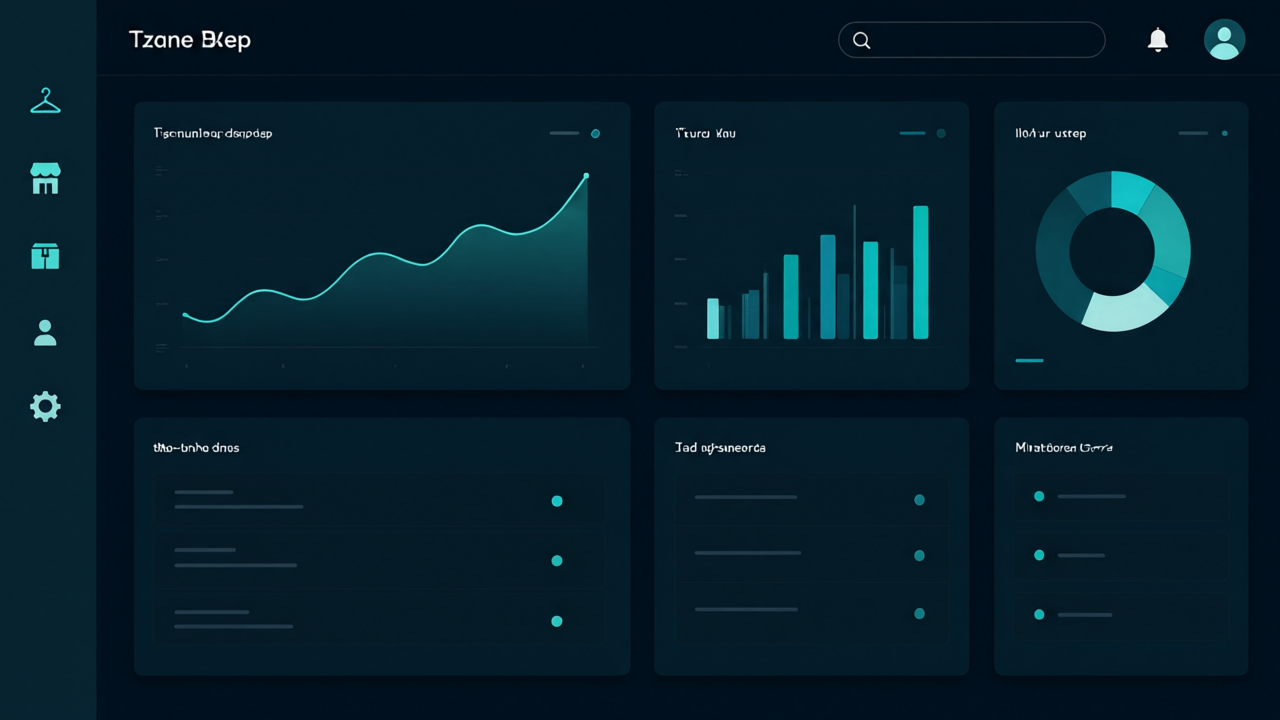Click the teal legend line below the donut
Viewport: 1280px width, 720px height.
tap(1029, 360)
